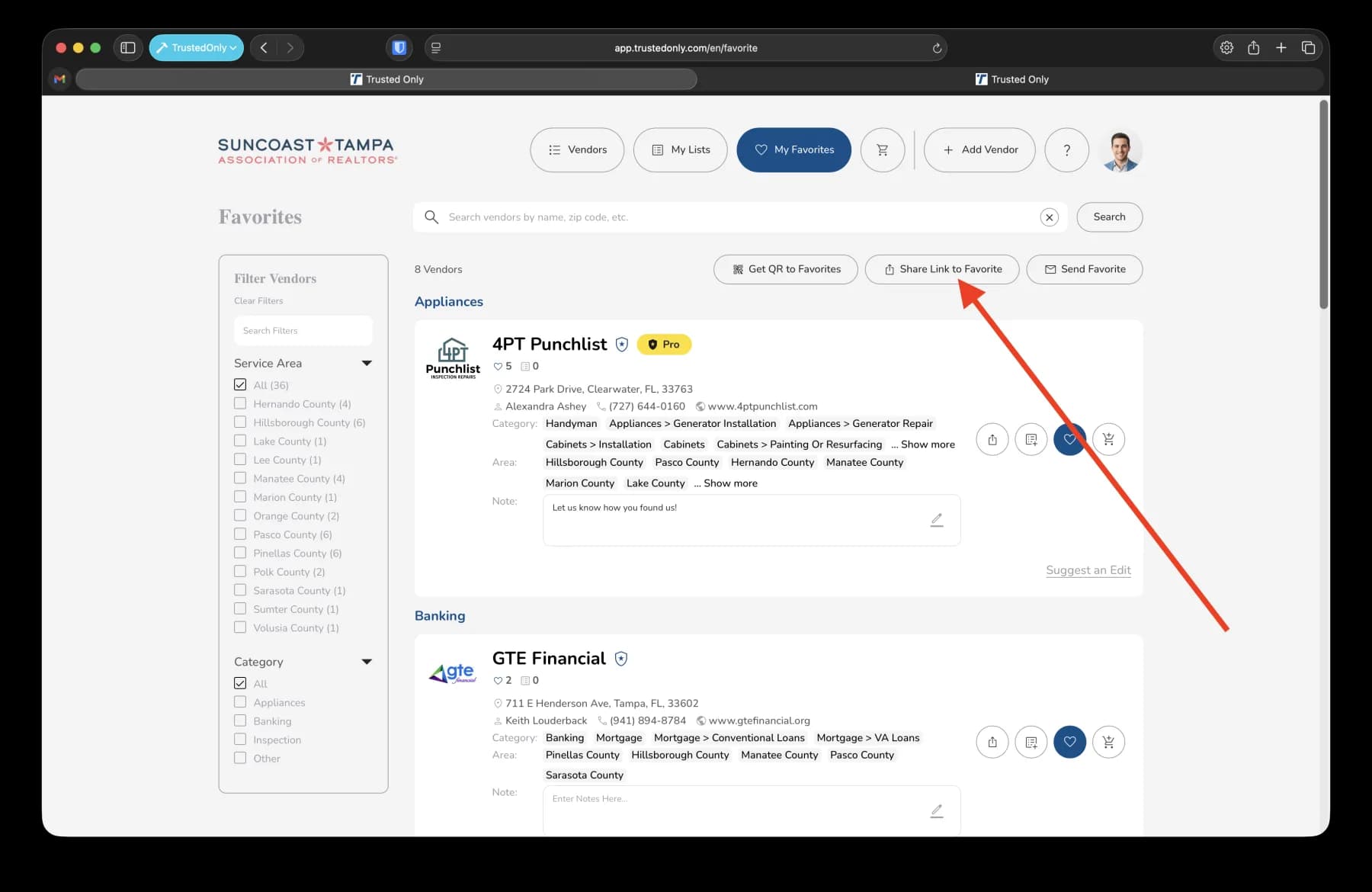Click Share Link to Favorite
Viewport: 1372px width, 892px height.
942,269
